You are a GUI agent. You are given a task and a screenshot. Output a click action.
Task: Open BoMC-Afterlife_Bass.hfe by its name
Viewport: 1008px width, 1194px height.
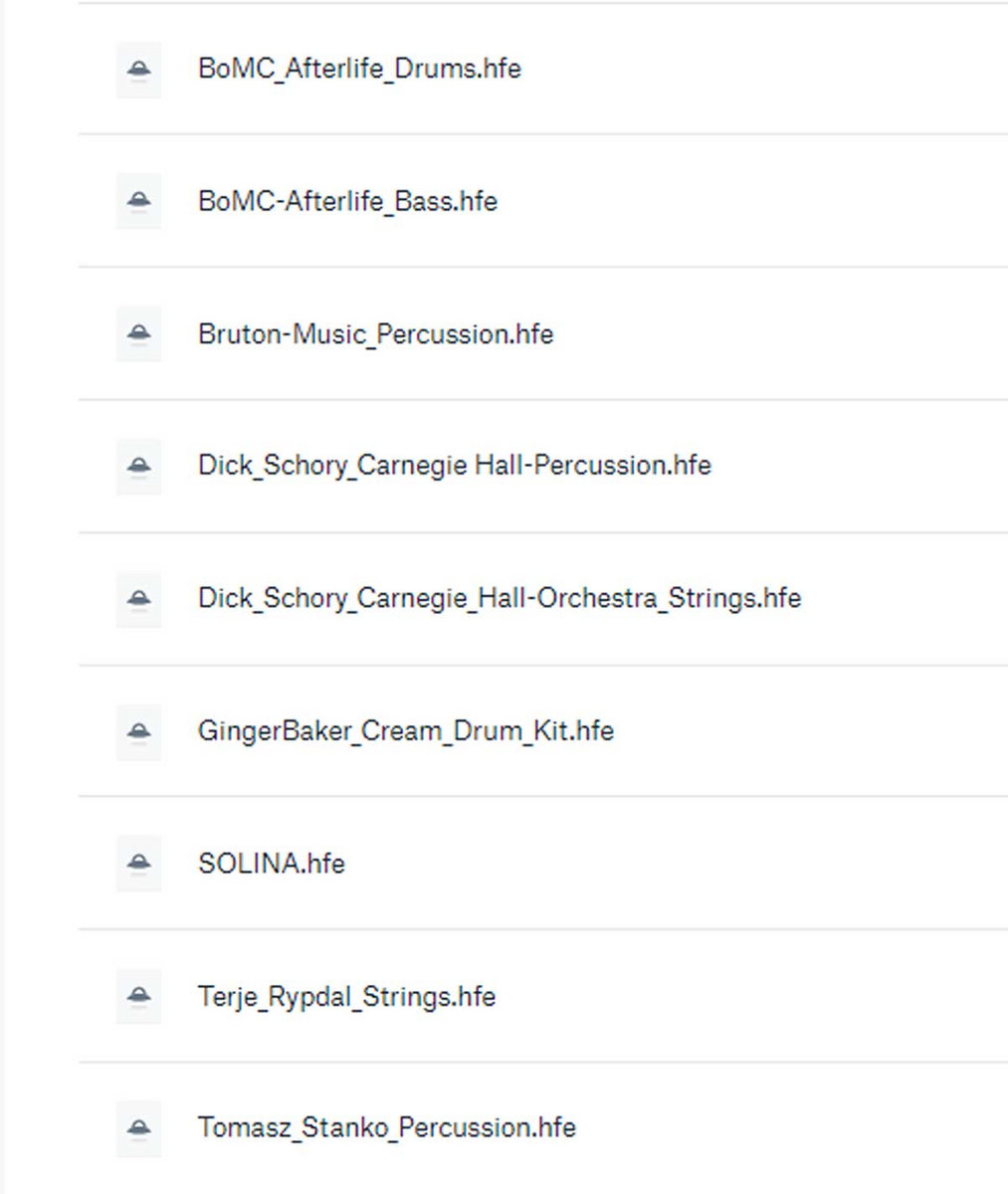pyautogui.click(x=347, y=201)
